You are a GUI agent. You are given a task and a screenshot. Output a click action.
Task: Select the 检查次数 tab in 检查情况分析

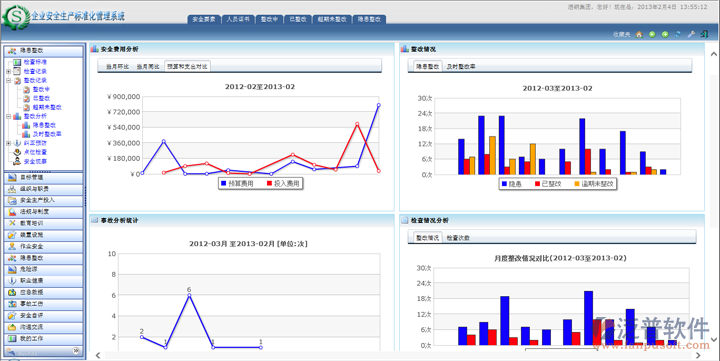(458, 238)
